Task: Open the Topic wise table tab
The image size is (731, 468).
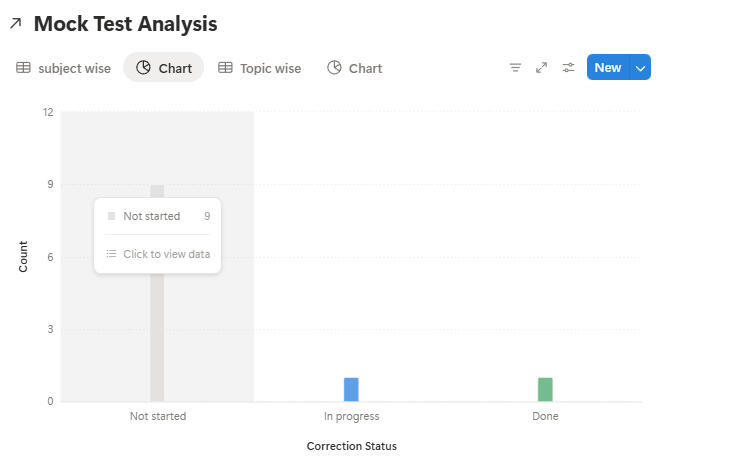Action: pyautogui.click(x=259, y=68)
